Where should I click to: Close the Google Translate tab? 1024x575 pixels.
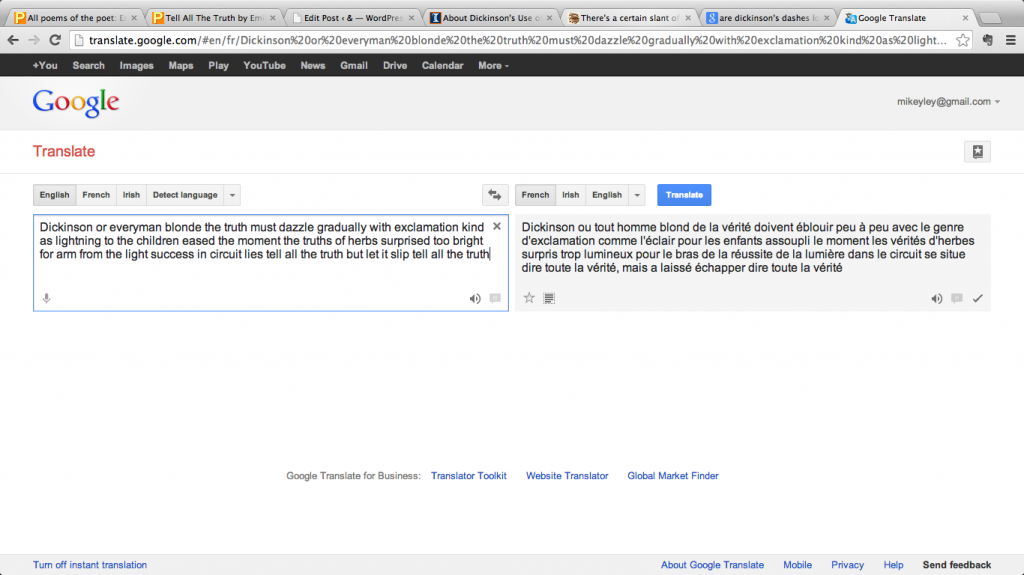(x=965, y=18)
